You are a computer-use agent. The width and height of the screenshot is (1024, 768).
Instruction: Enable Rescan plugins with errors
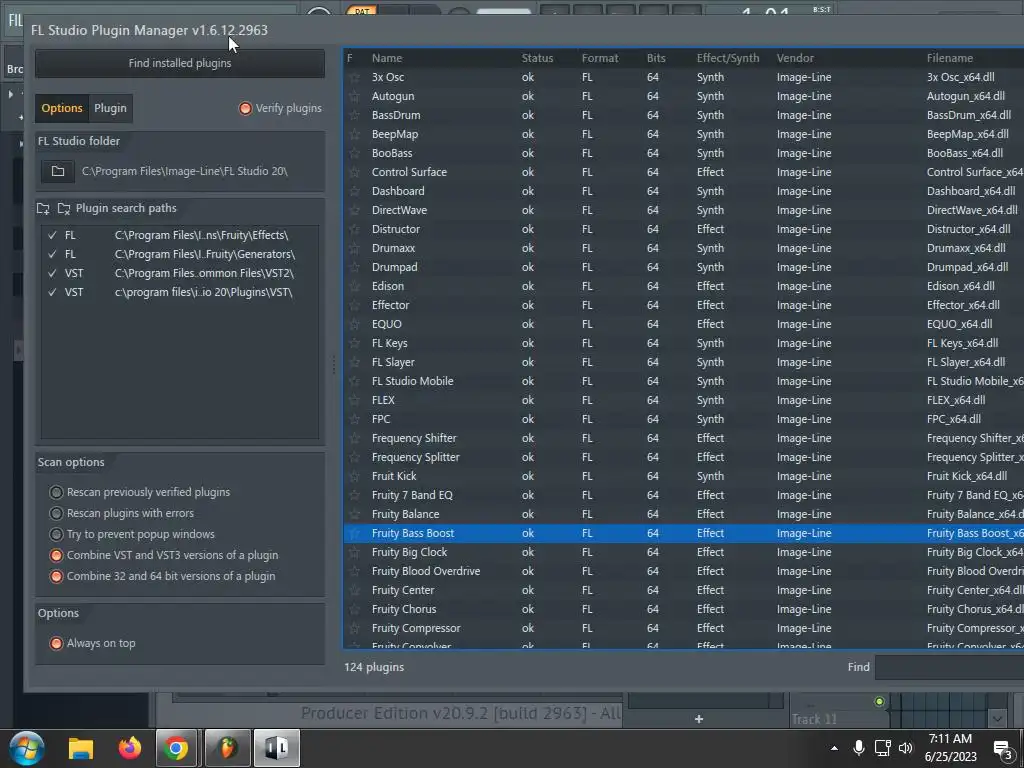pos(122,513)
